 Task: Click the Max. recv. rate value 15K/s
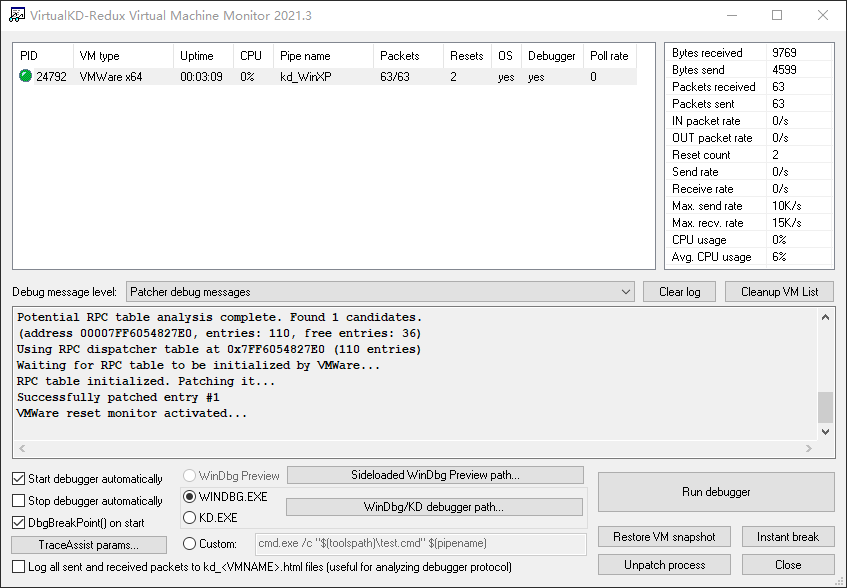point(787,222)
